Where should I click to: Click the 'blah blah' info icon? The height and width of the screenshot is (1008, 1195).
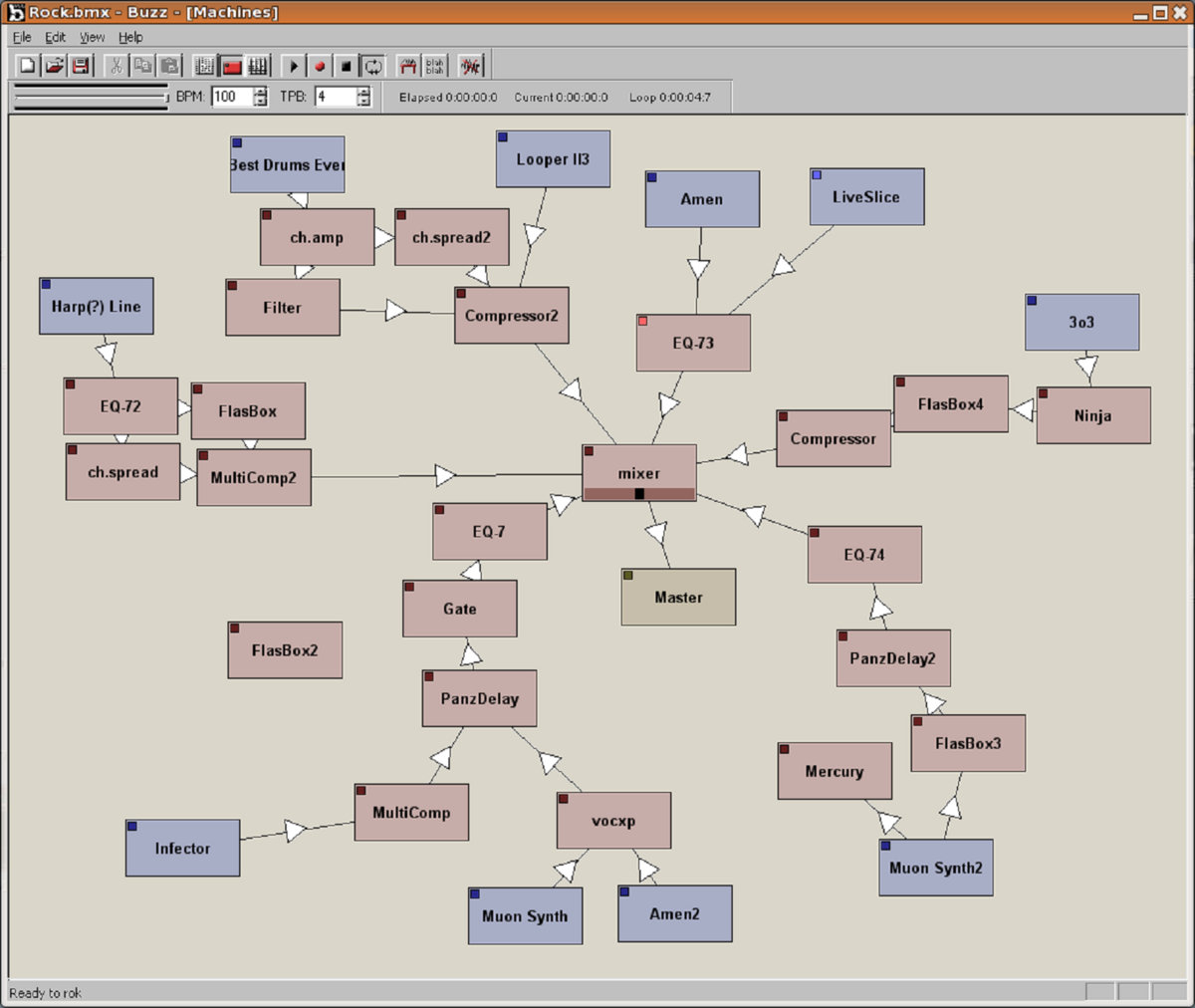(x=435, y=66)
